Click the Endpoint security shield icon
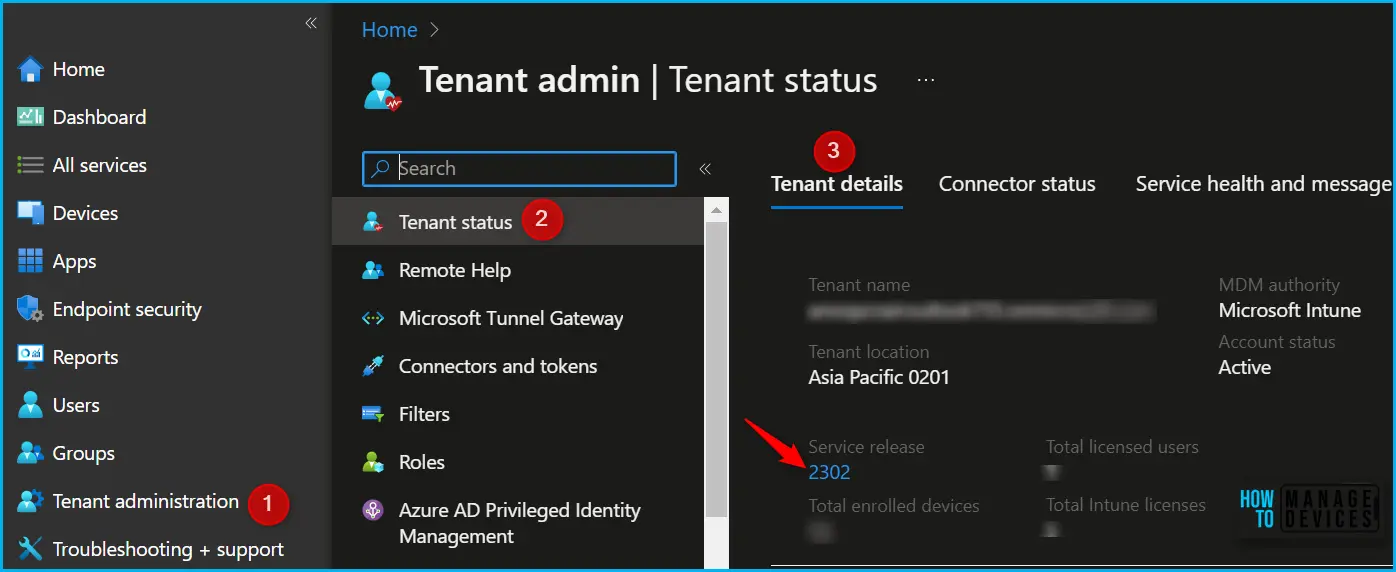The image size is (1396, 572). point(30,309)
